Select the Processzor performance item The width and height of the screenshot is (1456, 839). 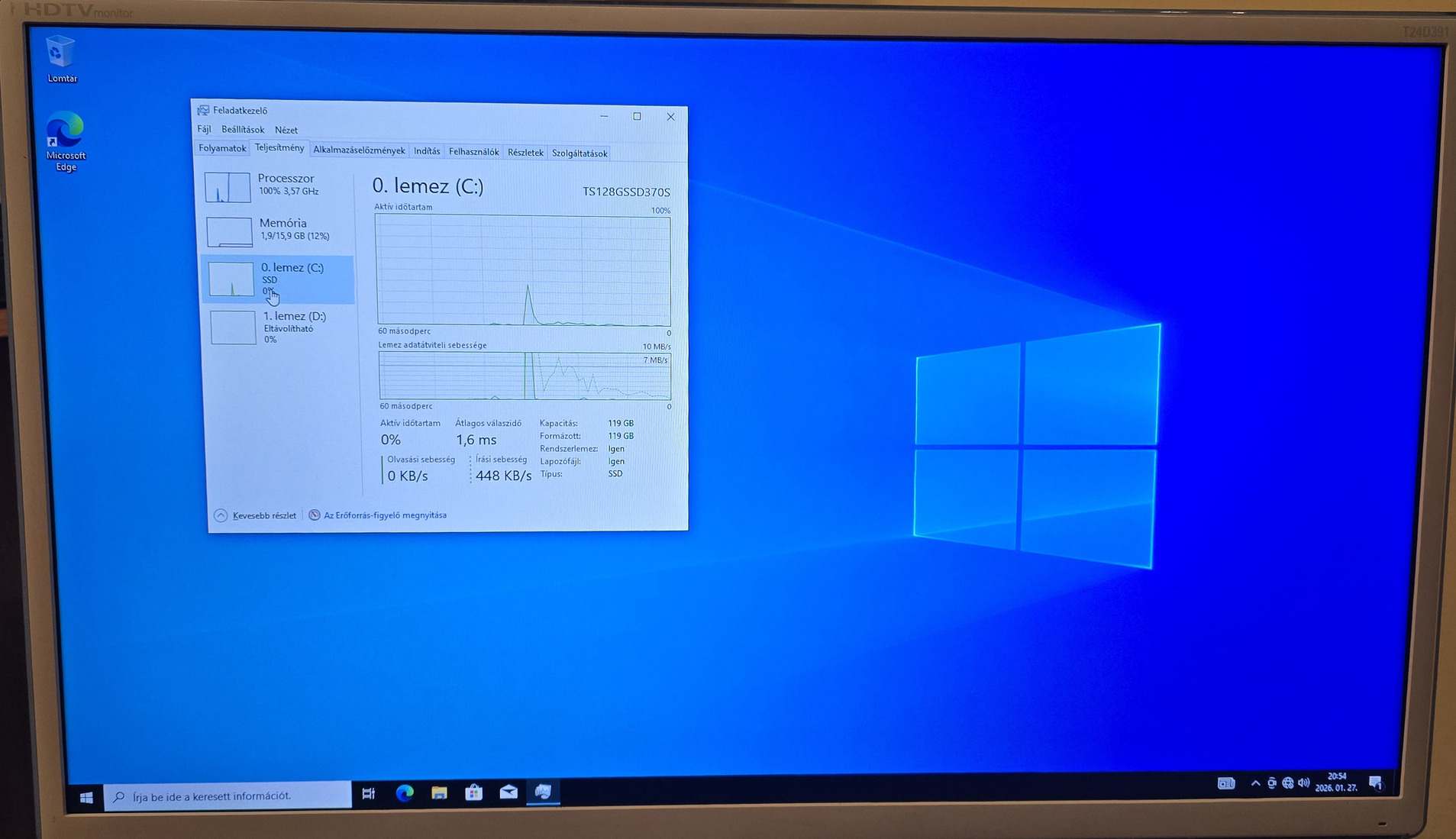278,186
